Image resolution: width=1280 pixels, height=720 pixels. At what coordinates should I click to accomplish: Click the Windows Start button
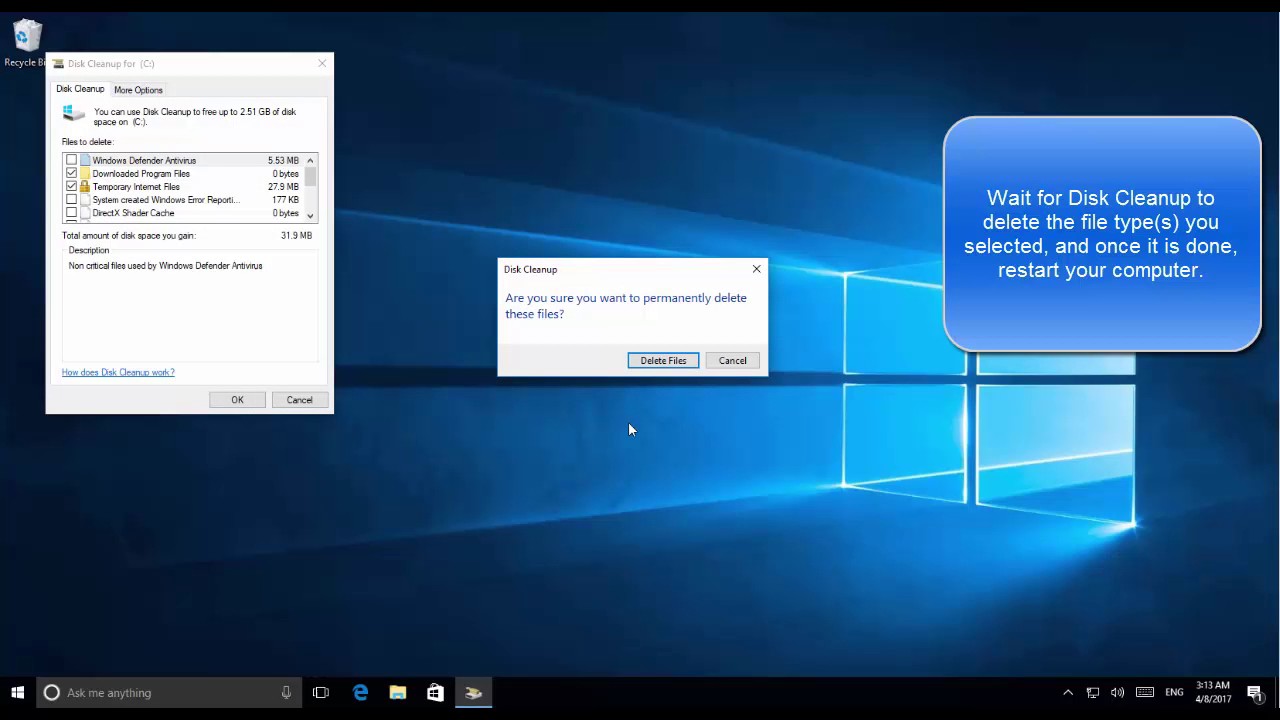coord(17,692)
